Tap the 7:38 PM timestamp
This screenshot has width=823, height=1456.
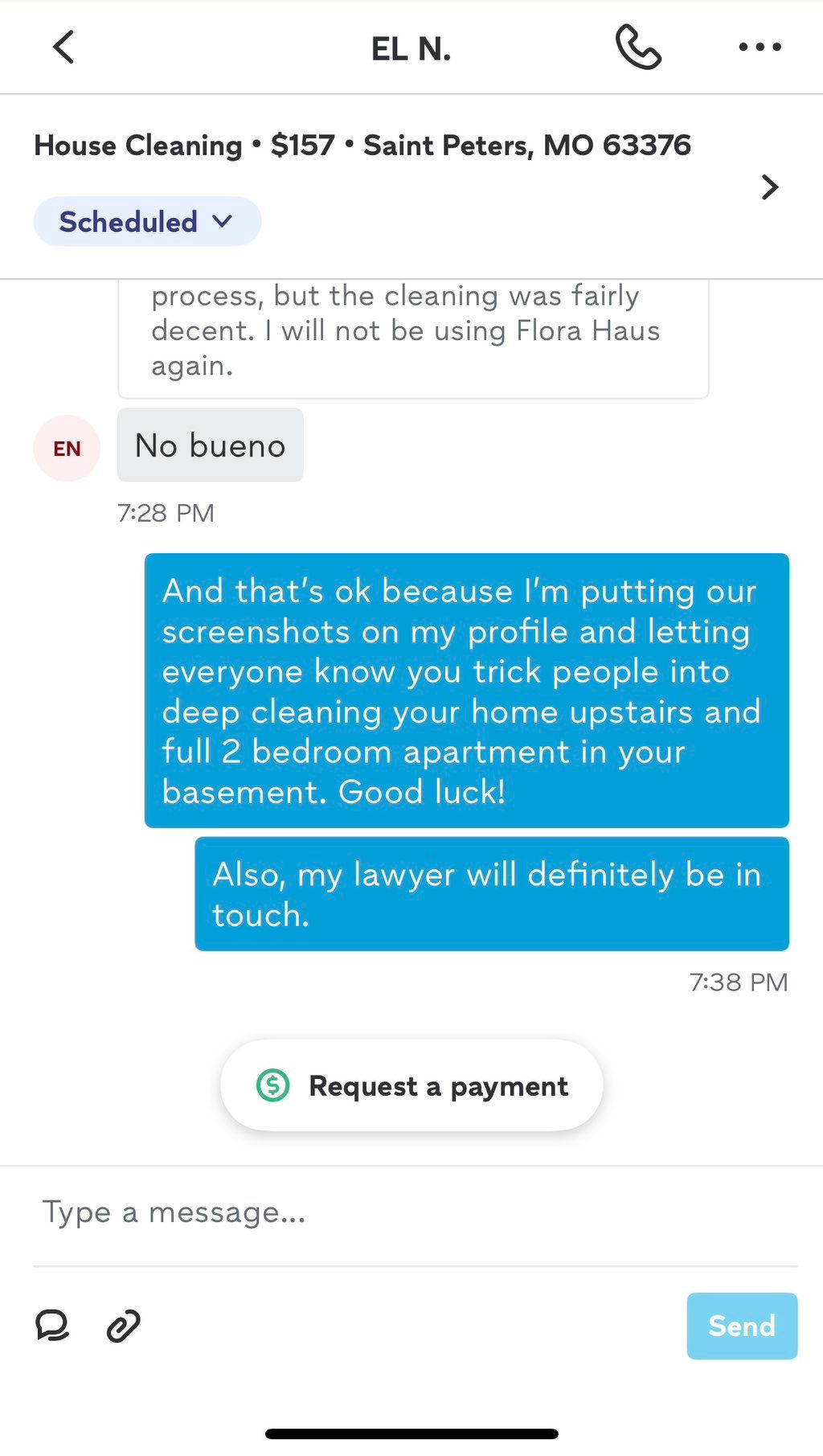(739, 982)
